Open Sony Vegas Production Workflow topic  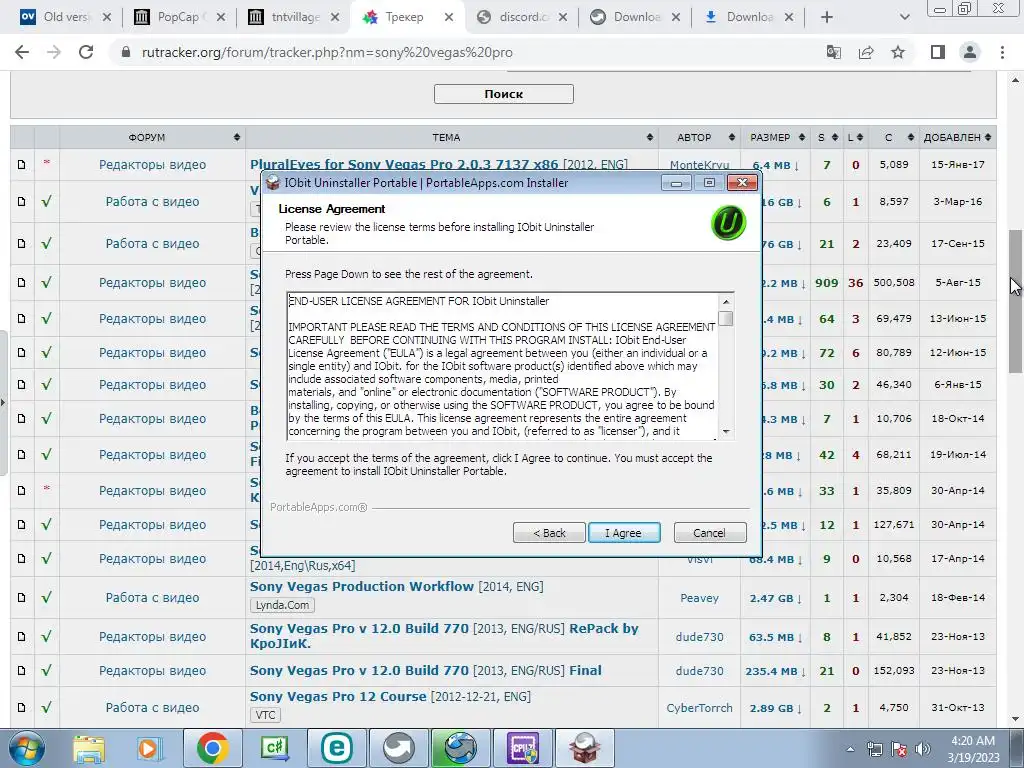pos(362,586)
